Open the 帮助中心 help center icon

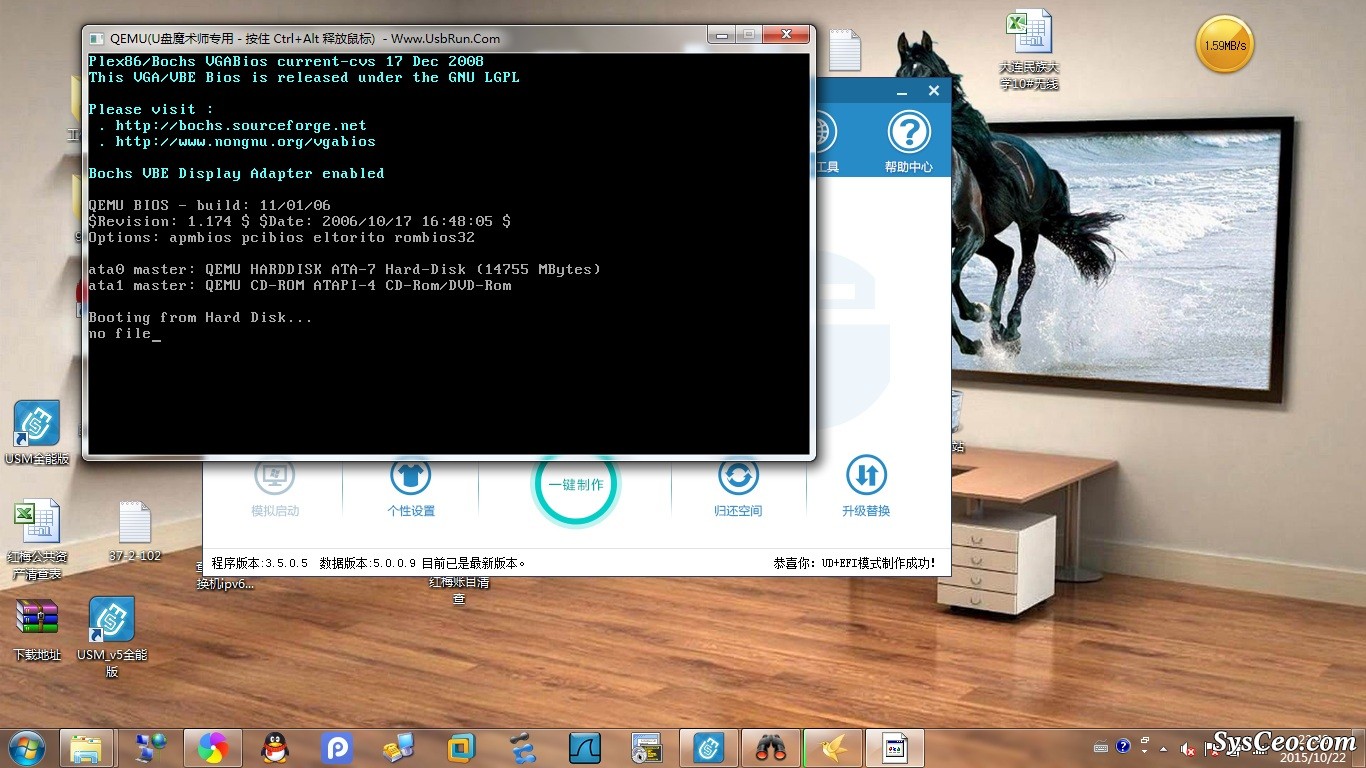click(x=908, y=142)
